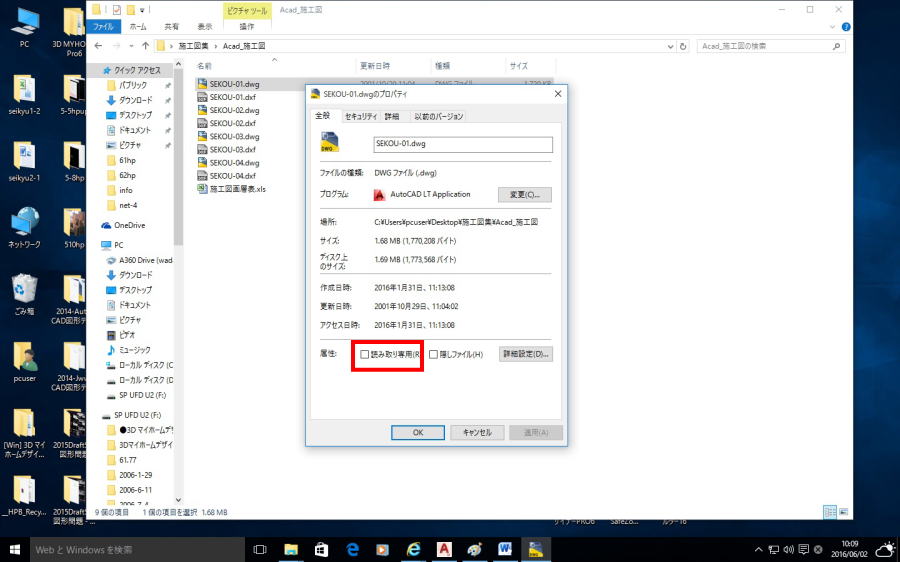Select SEKOU-04.dwg file icon
The image size is (900, 562).
pos(202,163)
